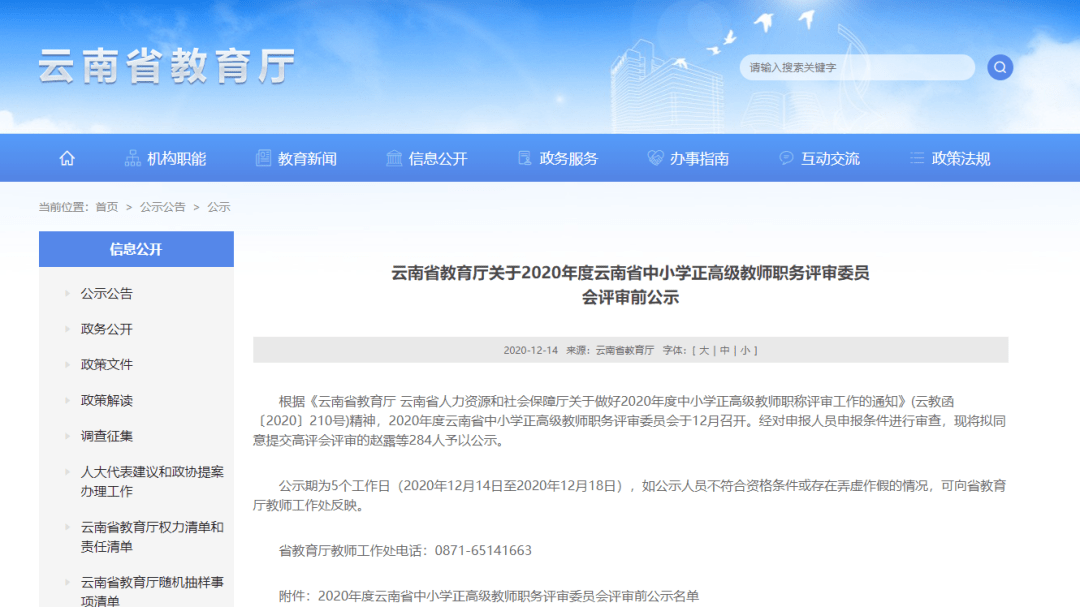Click the arrow bullet beside 政策解读
1080x607 pixels.
click(x=68, y=400)
